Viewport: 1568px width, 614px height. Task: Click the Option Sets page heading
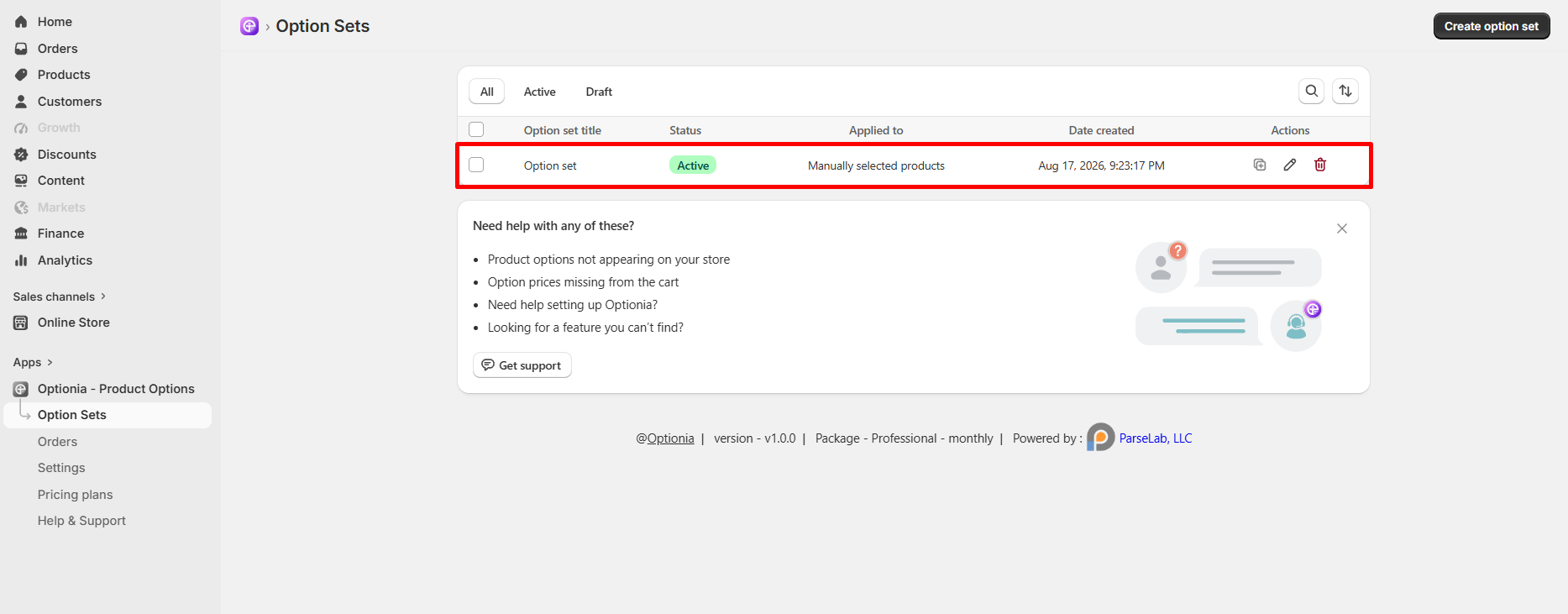[x=323, y=26]
